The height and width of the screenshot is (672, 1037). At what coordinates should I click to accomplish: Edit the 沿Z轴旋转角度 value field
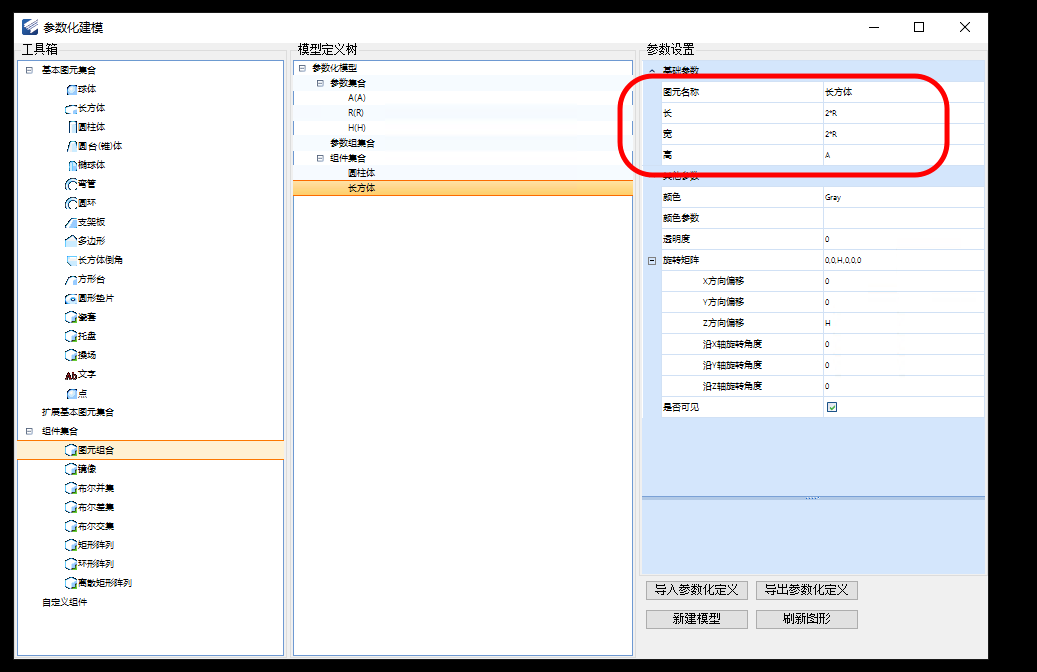(903, 386)
